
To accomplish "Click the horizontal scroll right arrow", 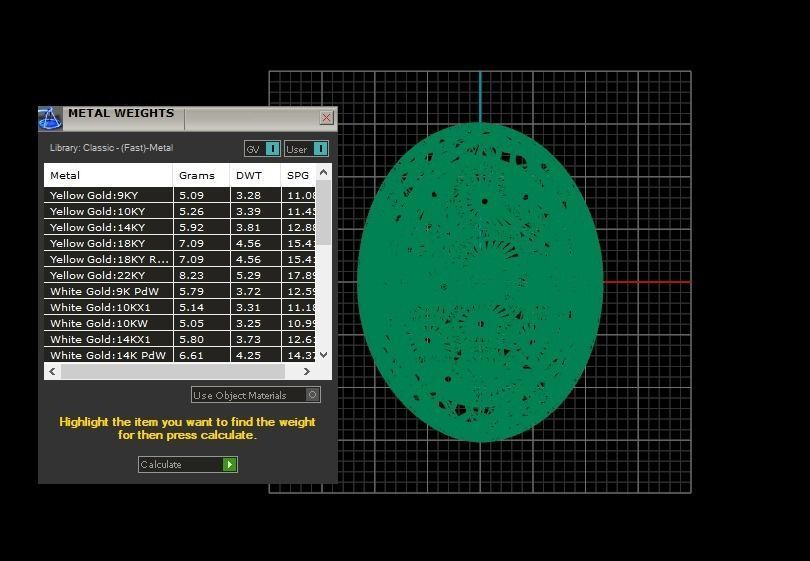I will 307,371.
